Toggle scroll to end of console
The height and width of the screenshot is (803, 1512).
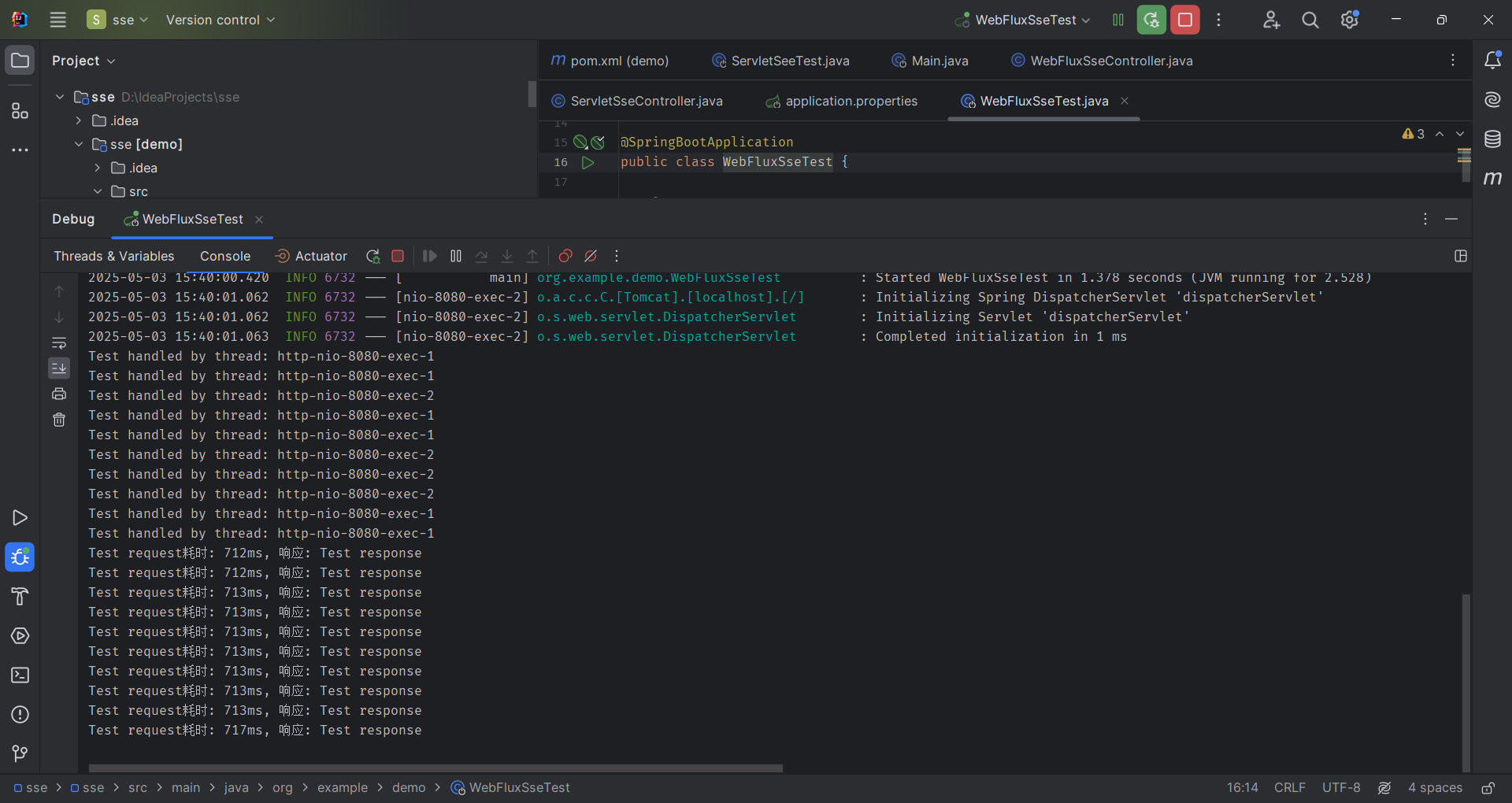(x=59, y=368)
